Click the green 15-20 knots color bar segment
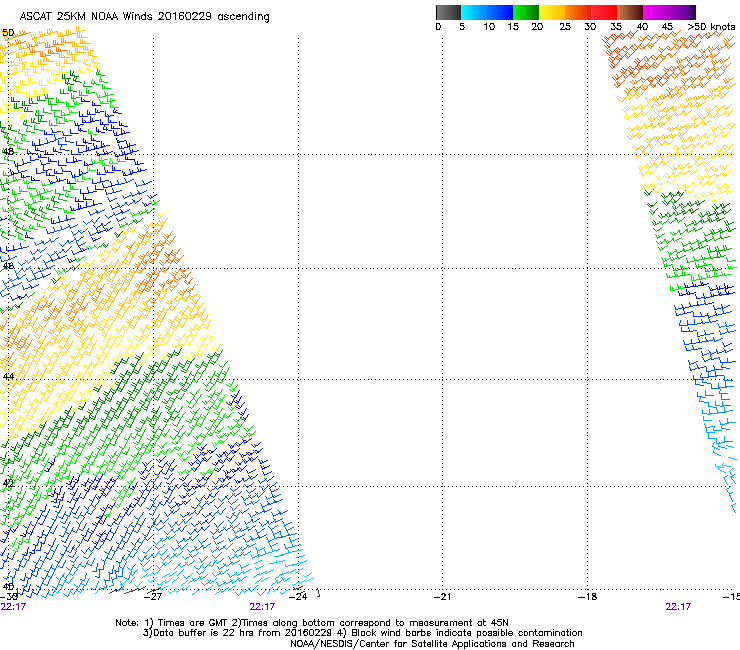 (x=526, y=12)
